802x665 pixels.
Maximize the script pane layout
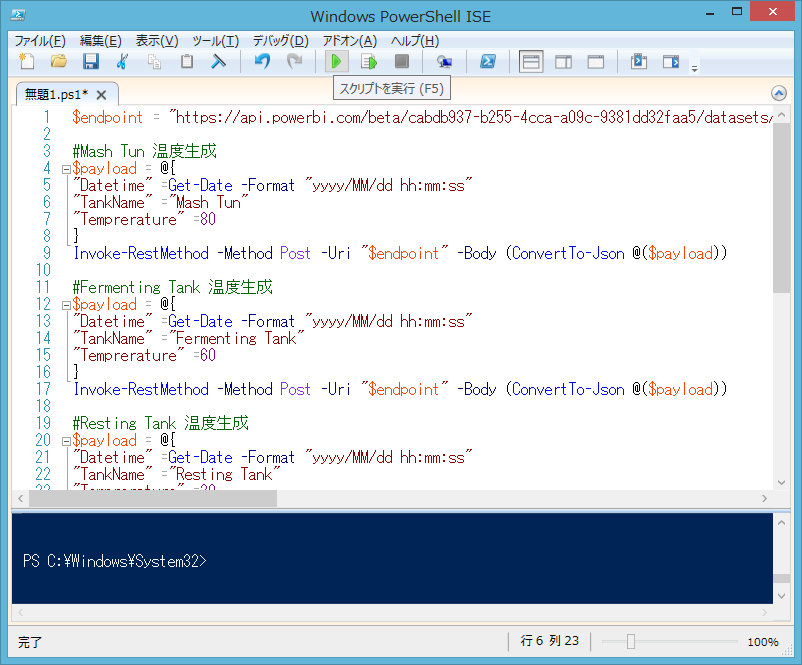coord(596,62)
